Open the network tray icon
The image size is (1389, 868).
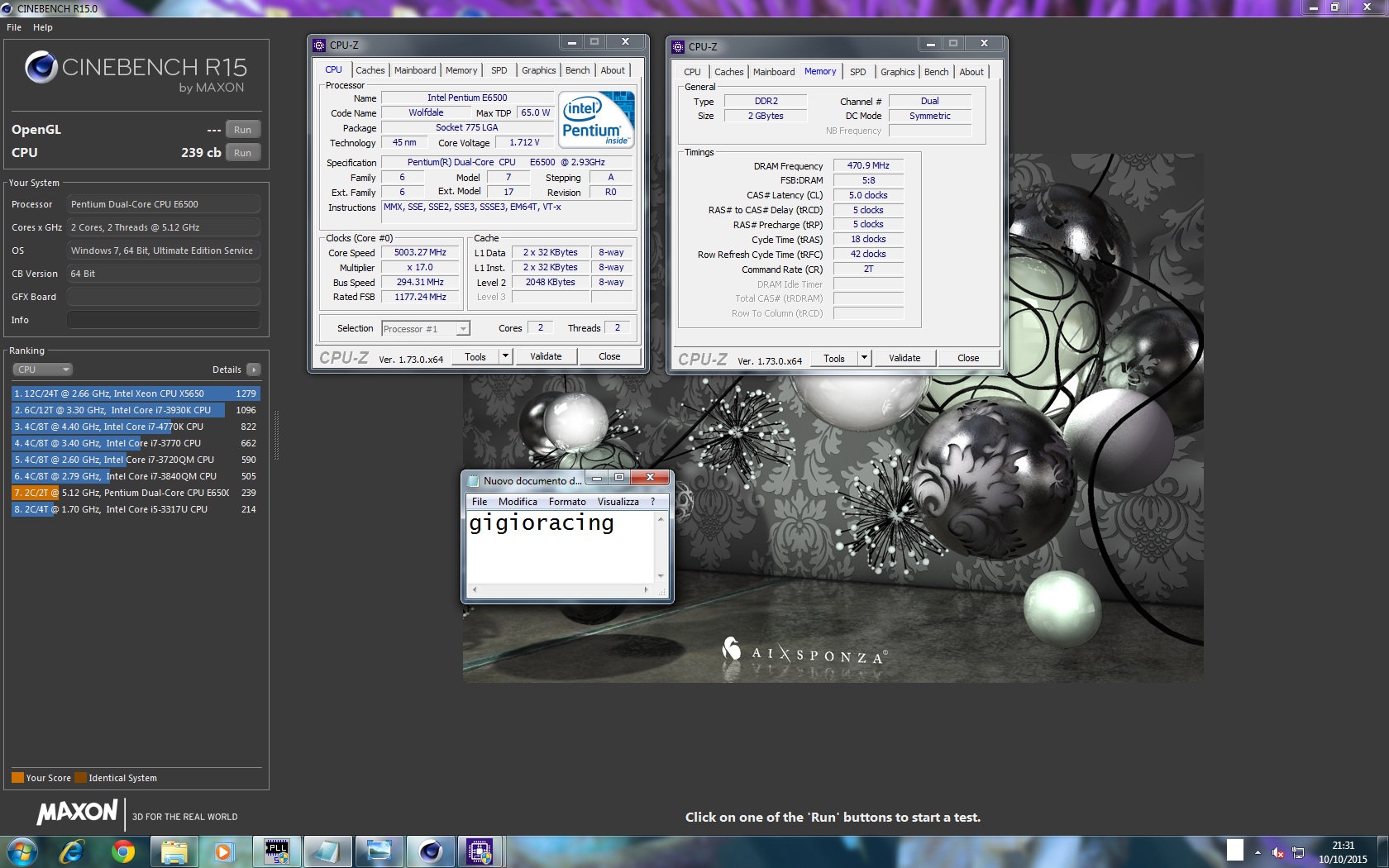click(x=1298, y=852)
